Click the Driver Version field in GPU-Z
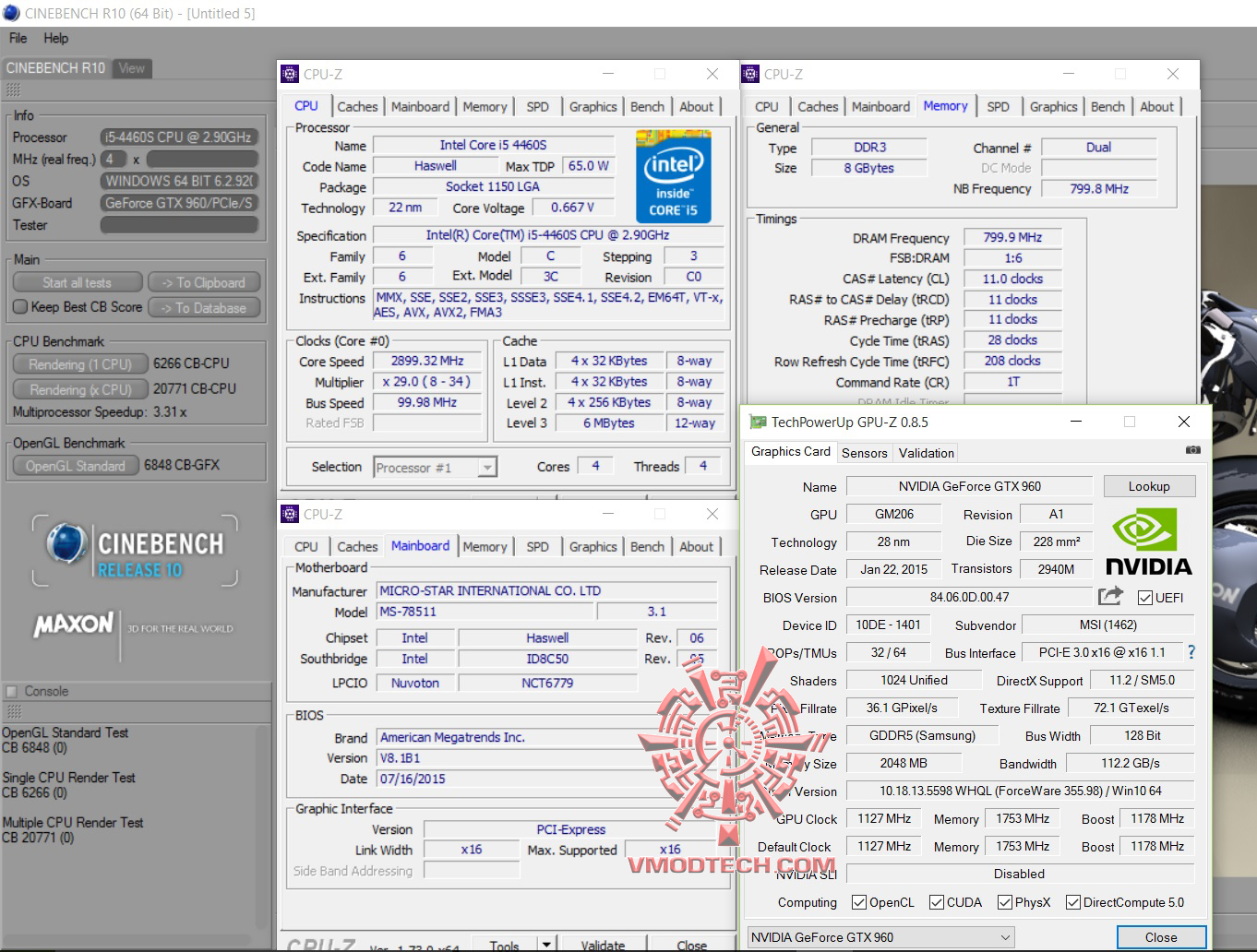Image resolution: width=1257 pixels, height=952 pixels. click(1021, 791)
